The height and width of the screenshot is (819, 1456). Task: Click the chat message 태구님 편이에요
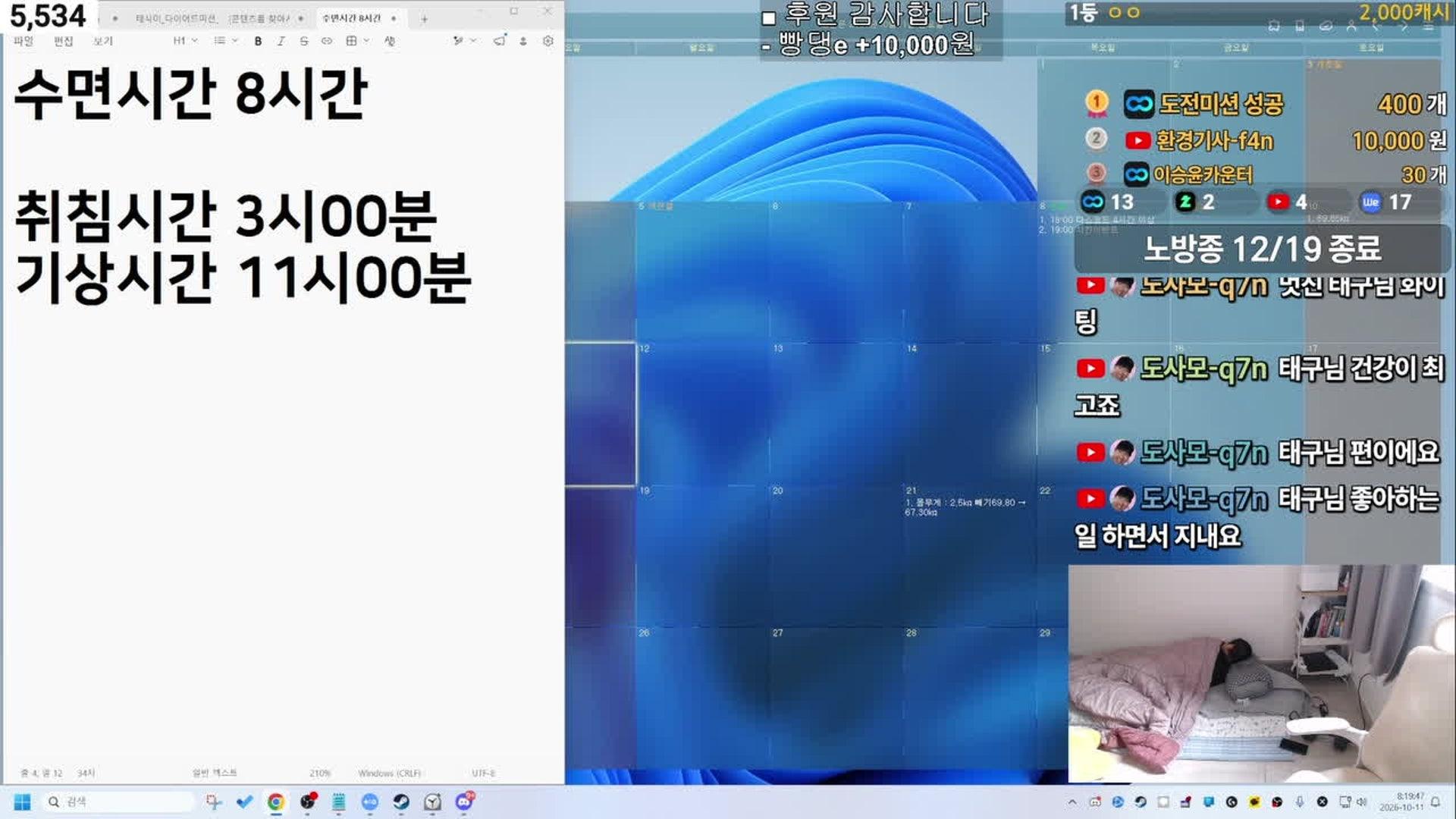[1358, 453]
